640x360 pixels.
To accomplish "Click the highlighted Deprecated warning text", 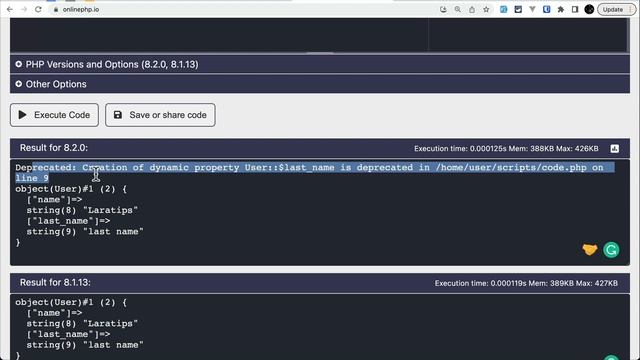I will coord(314,173).
